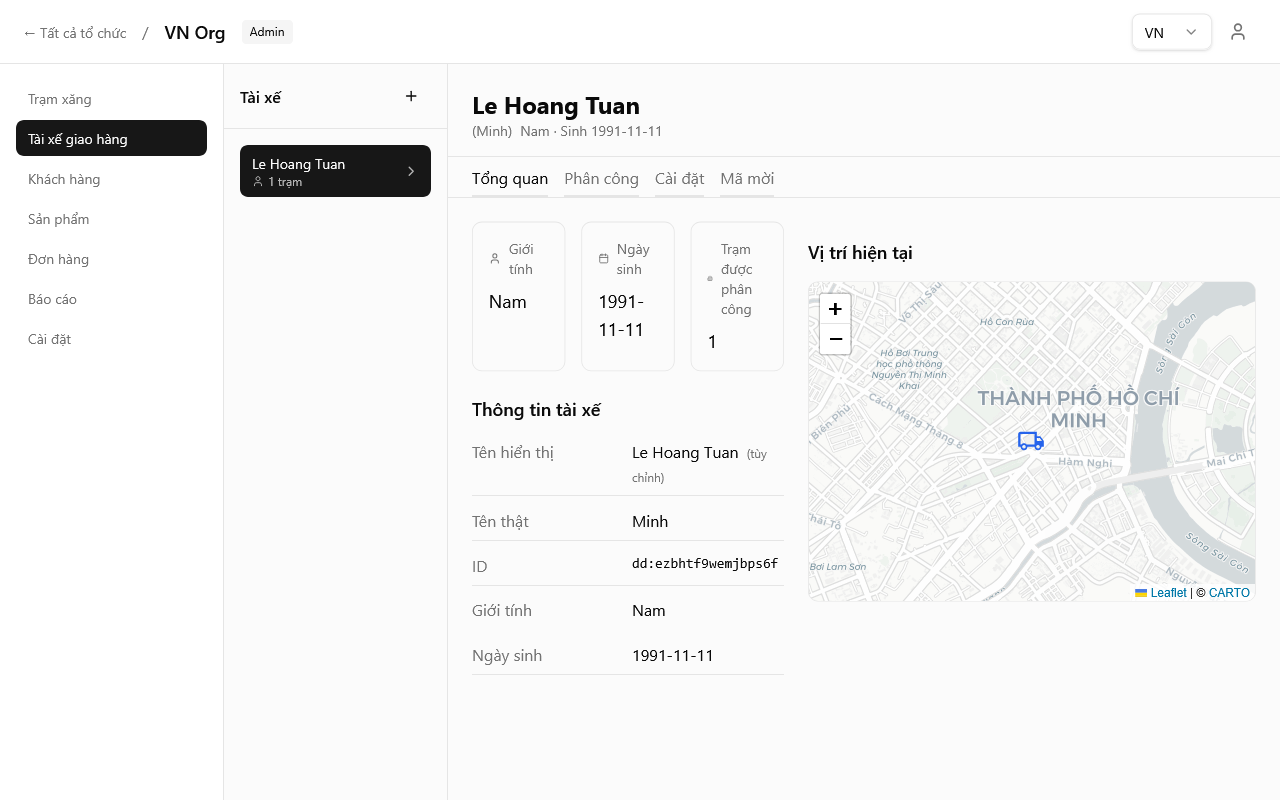Click the delivery truck marker on map

click(1030, 440)
